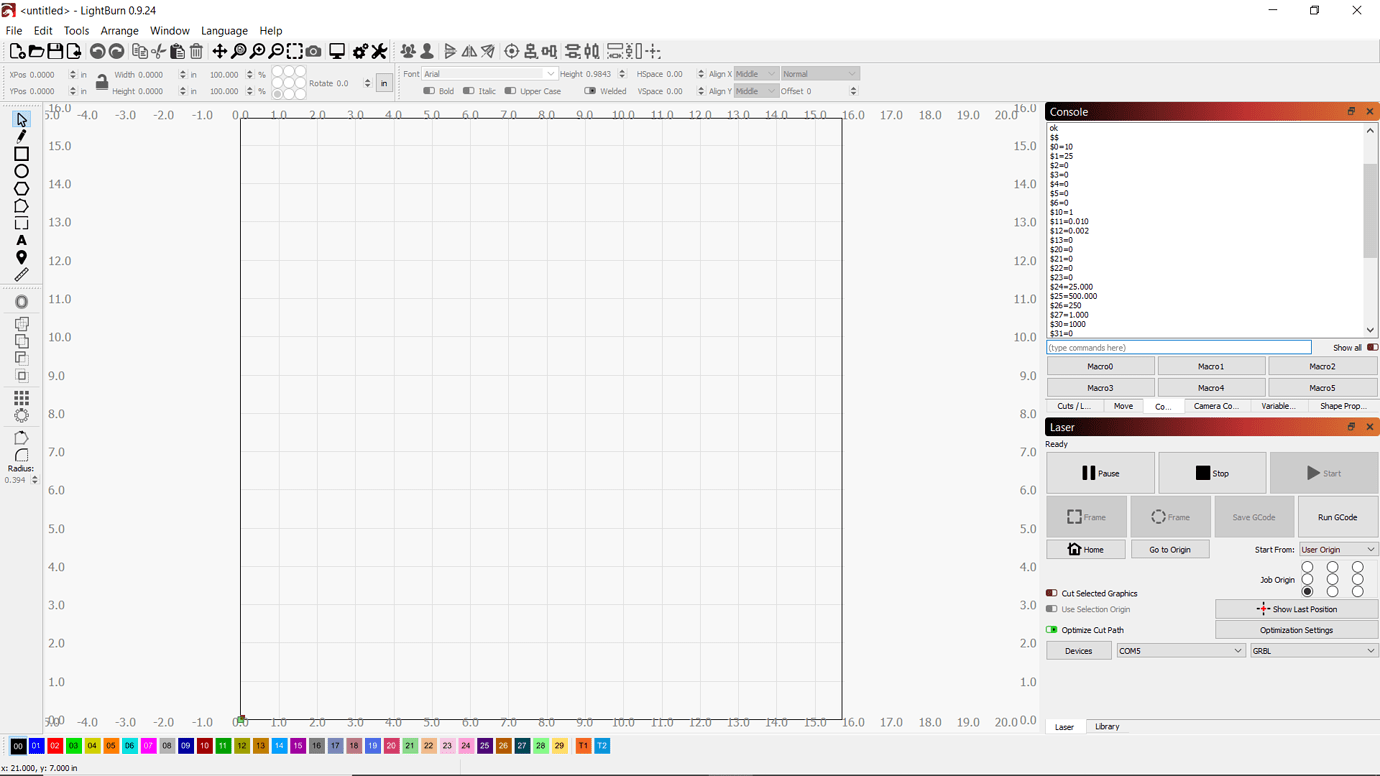Open the Grid Array tool
Screen dimensions: 1380x776
[21, 398]
